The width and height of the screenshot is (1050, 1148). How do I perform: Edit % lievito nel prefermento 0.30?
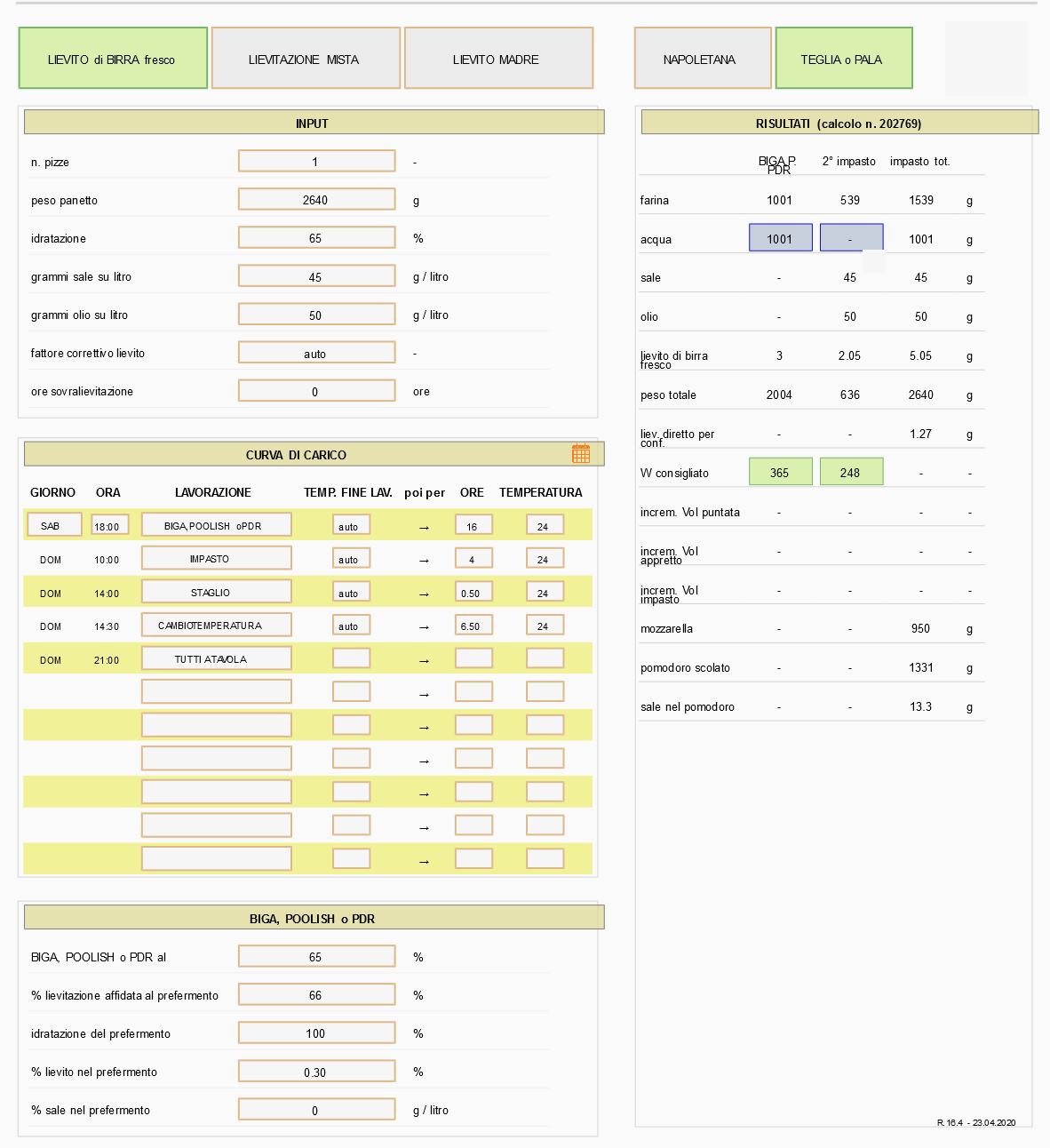(316, 1071)
